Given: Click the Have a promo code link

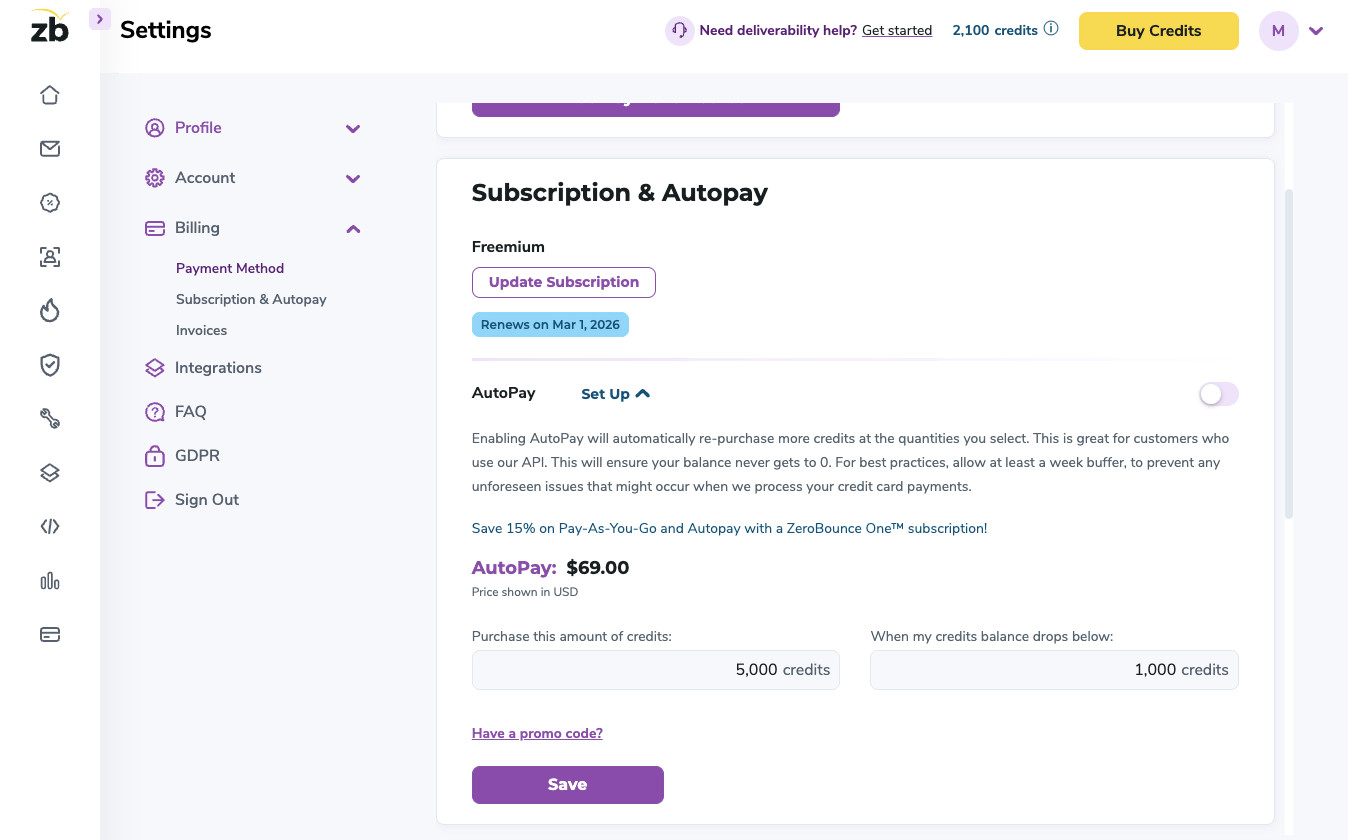Looking at the screenshot, I should pos(537,733).
